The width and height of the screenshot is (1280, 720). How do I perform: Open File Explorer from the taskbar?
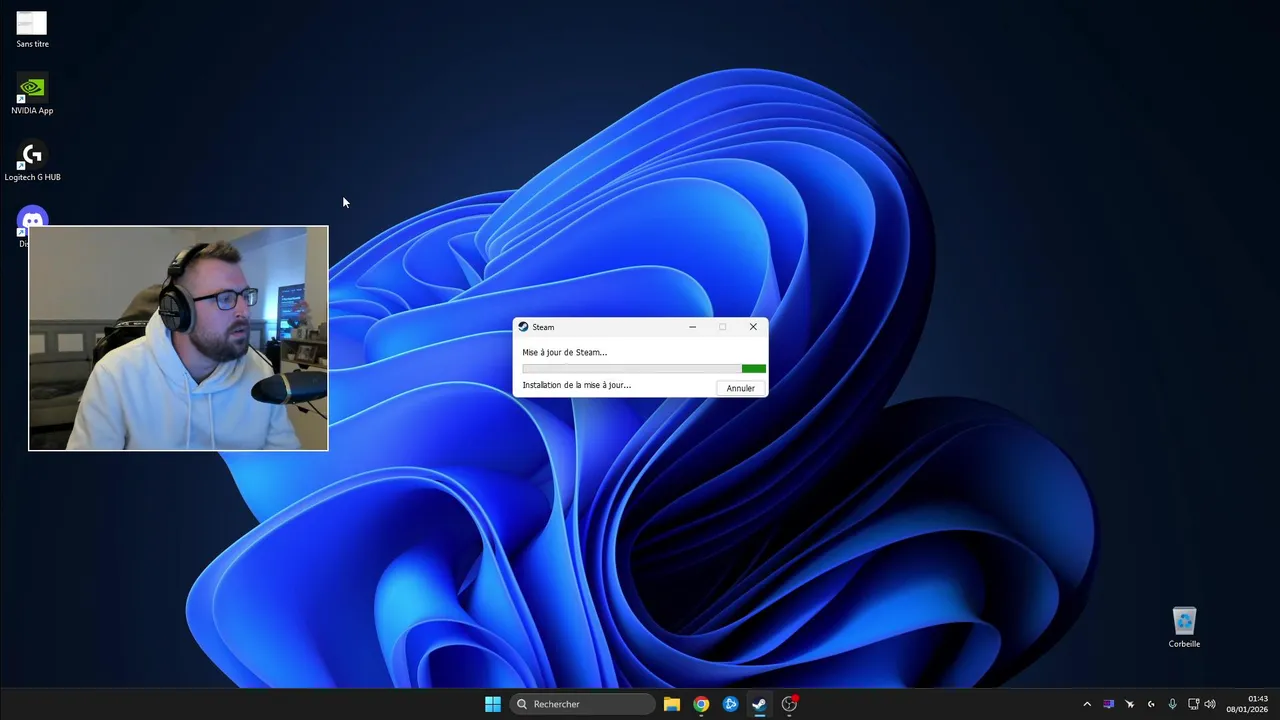point(672,704)
